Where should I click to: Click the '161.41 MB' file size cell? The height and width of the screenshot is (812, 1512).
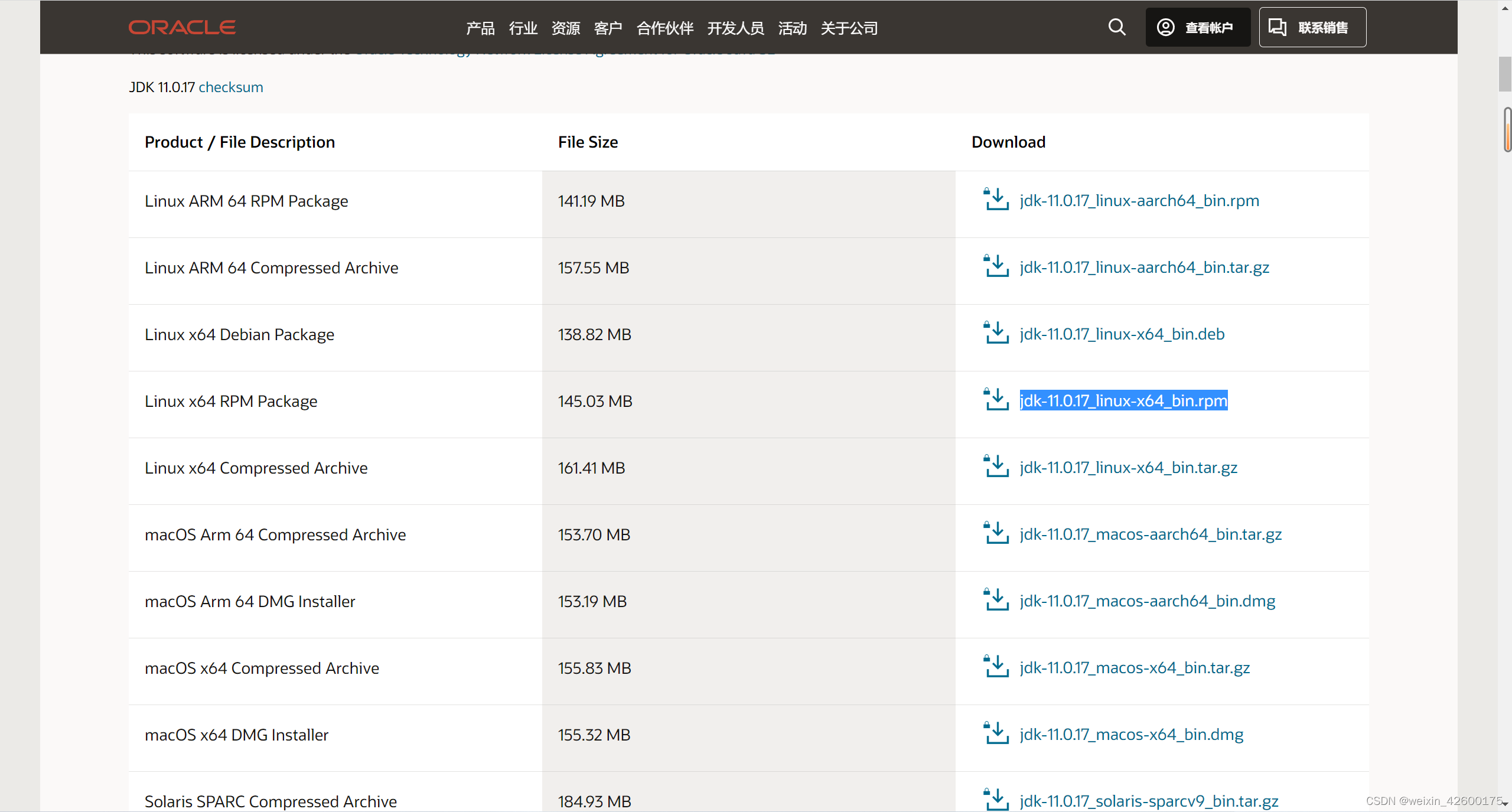click(748, 471)
